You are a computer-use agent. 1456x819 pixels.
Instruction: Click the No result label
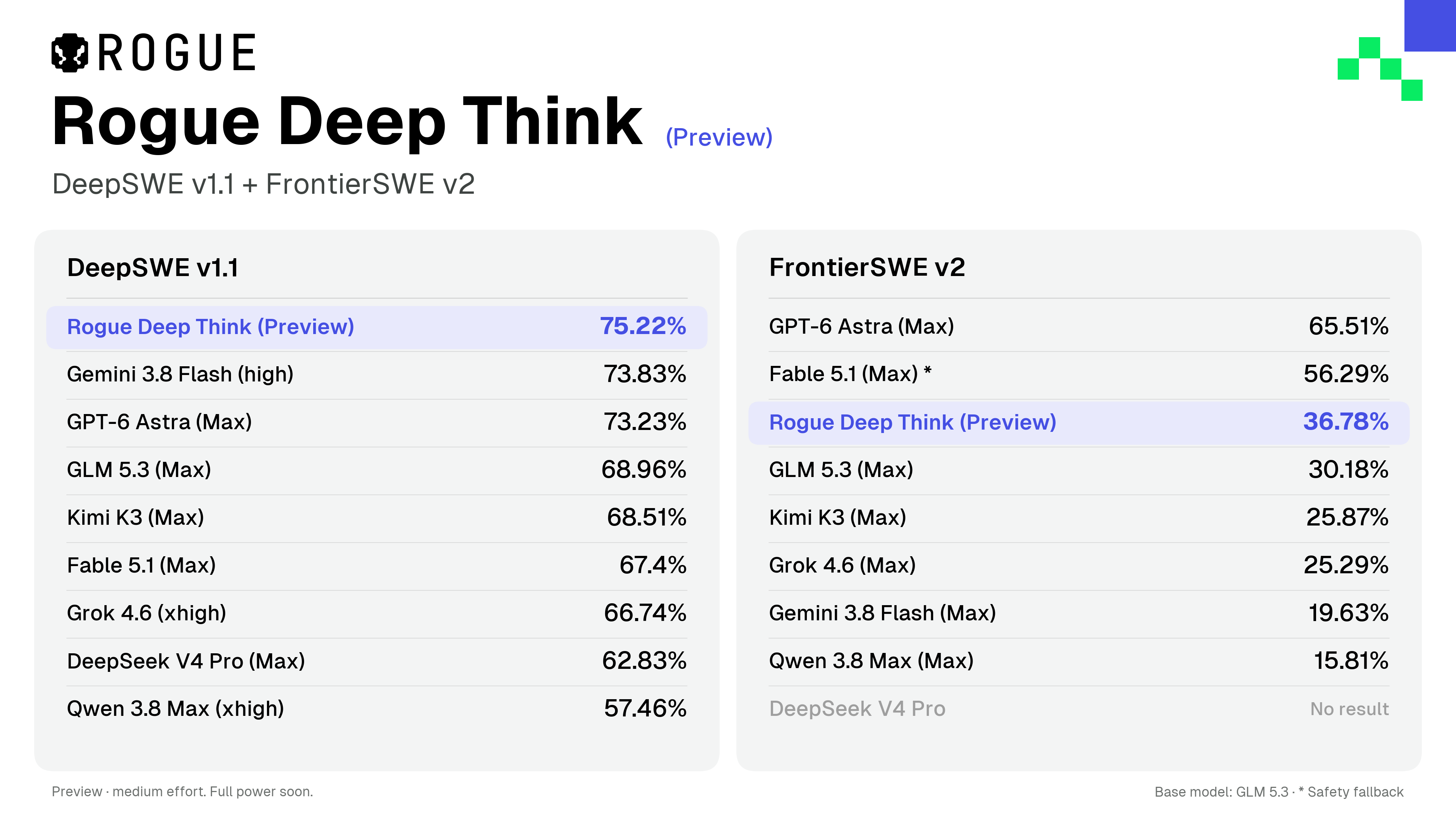coord(1349,709)
